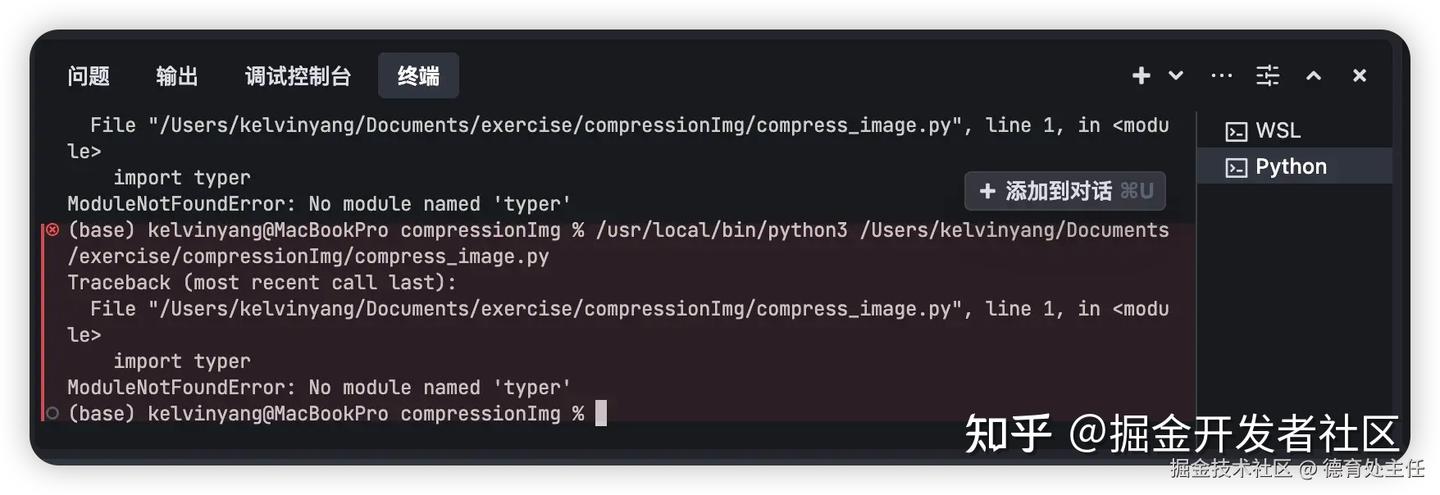
Task: Click the red error command decoration icon
Action: tap(52, 230)
